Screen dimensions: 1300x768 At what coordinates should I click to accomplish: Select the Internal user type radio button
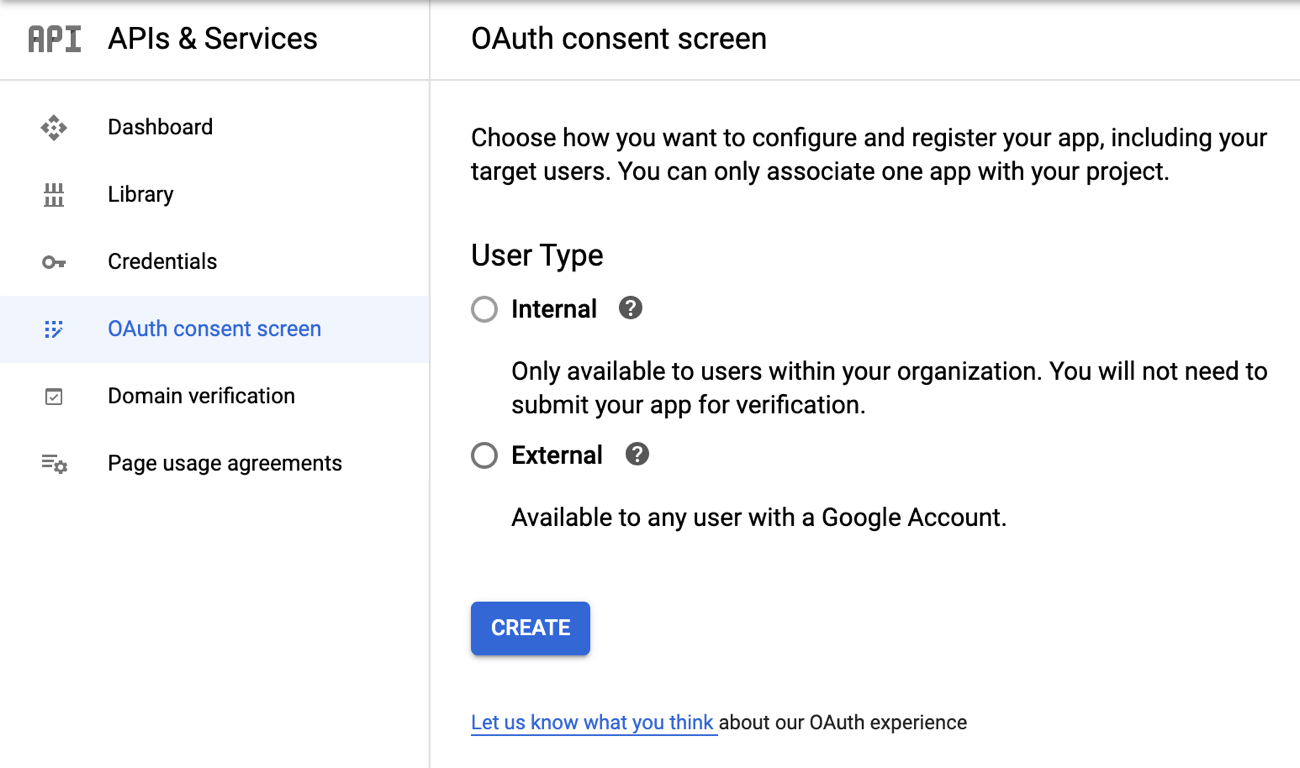(x=484, y=309)
